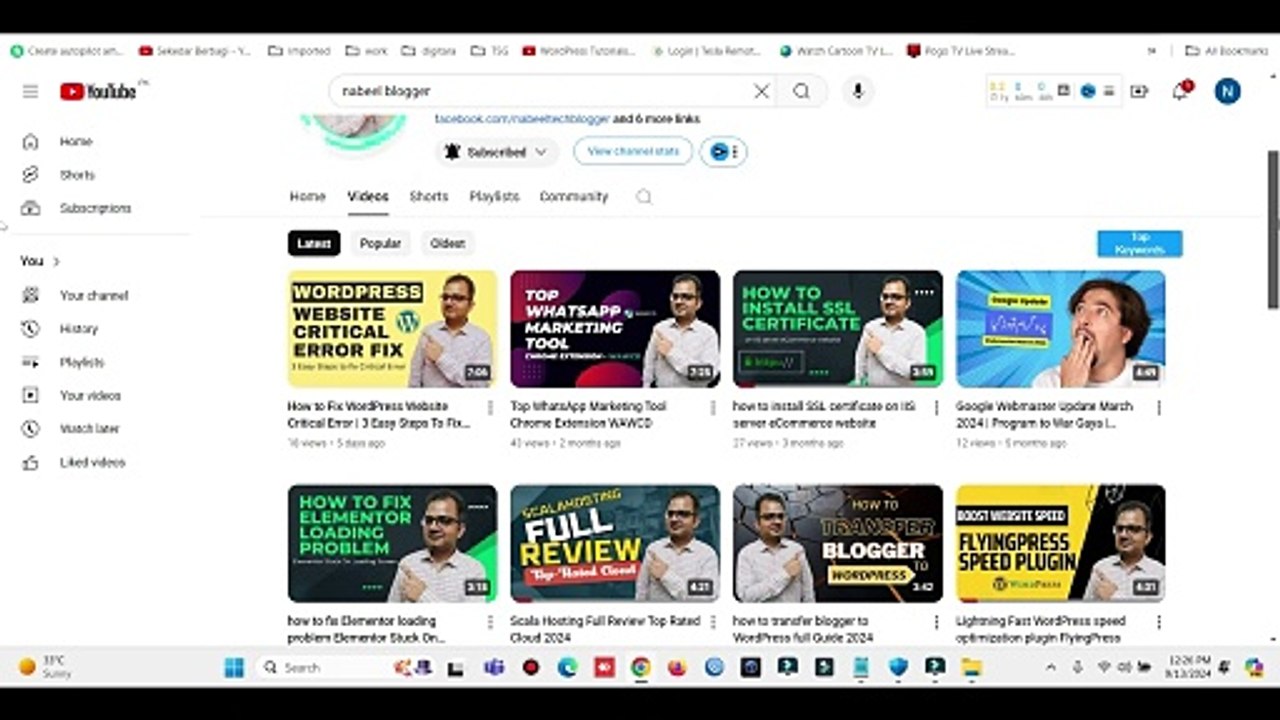
Task: Click View channel stats button
Action: click(x=633, y=151)
